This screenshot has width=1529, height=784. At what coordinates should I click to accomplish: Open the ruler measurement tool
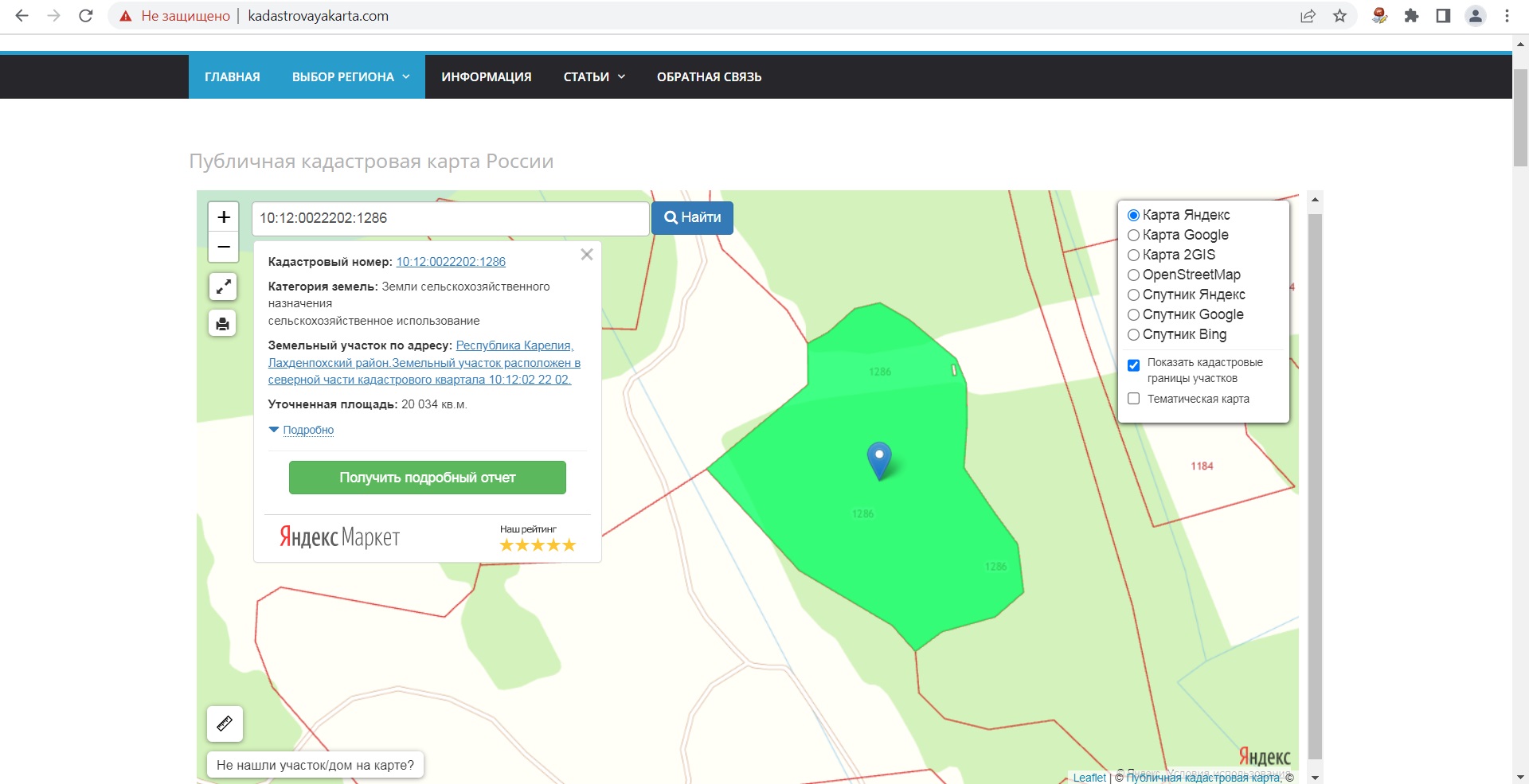point(225,724)
